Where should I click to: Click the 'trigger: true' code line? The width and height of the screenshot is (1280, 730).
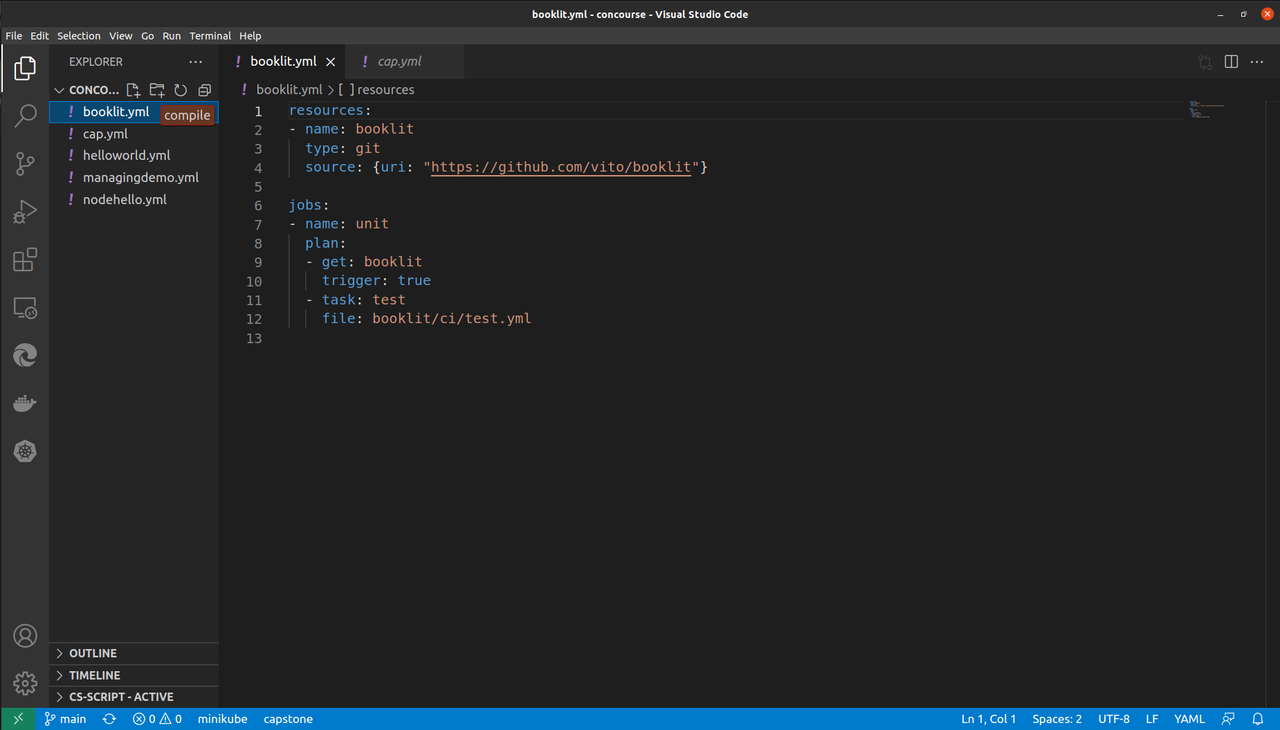point(376,281)
